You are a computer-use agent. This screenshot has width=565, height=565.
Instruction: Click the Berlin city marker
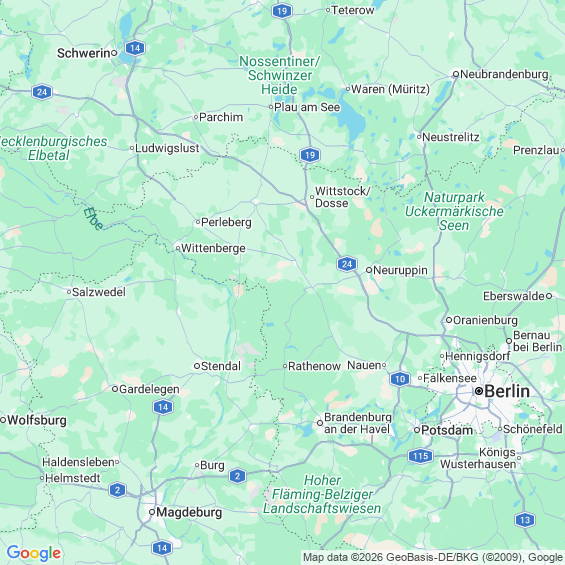(479, 391)
